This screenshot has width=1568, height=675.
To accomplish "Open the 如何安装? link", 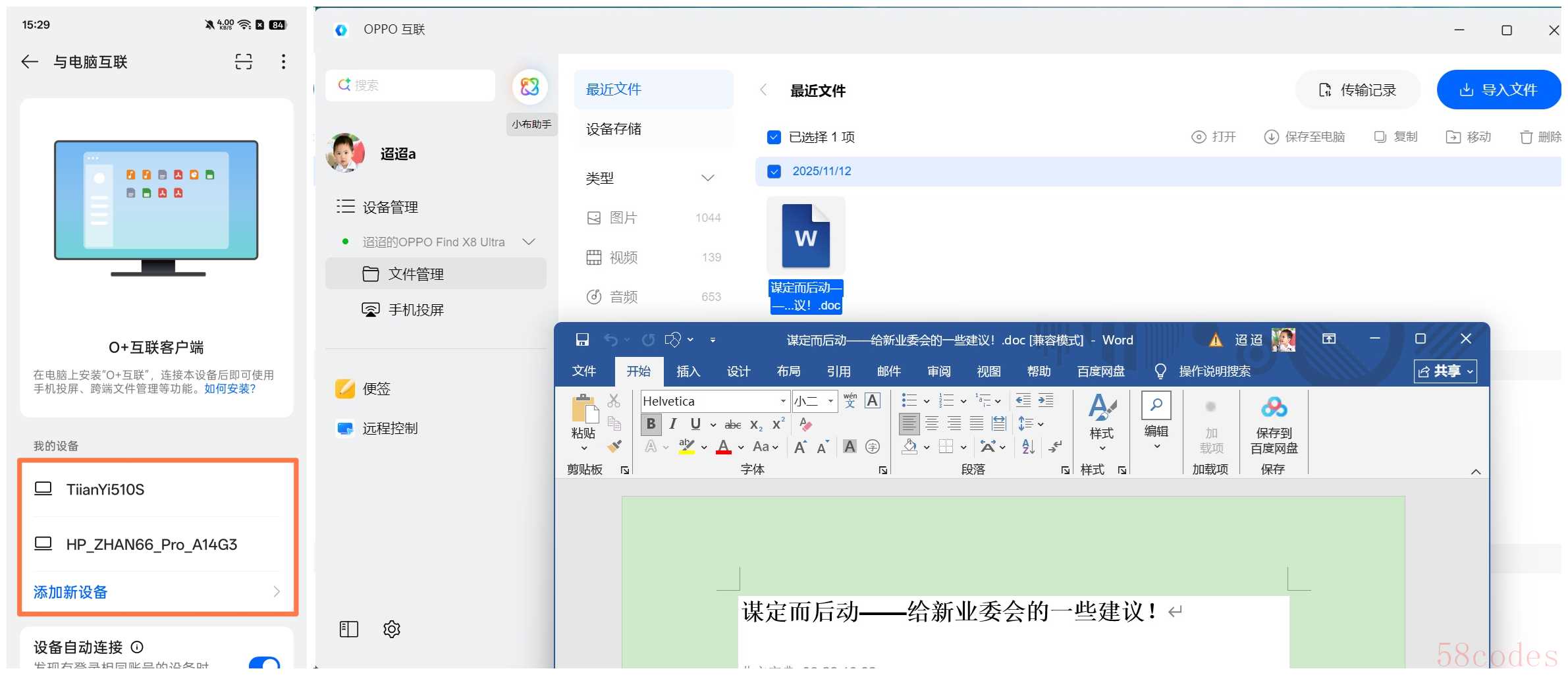I will pyautogui.click(x=230, y=389).
